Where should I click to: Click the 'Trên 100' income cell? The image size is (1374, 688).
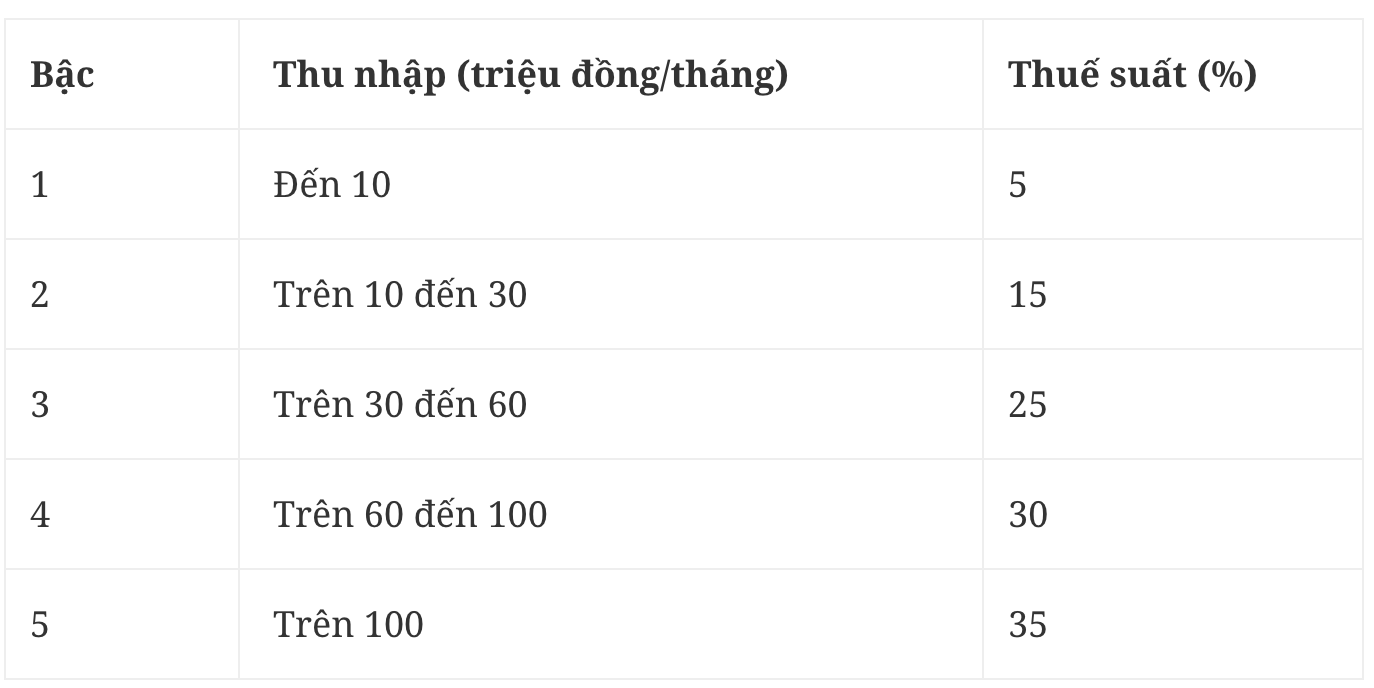[x=348, y=625]
